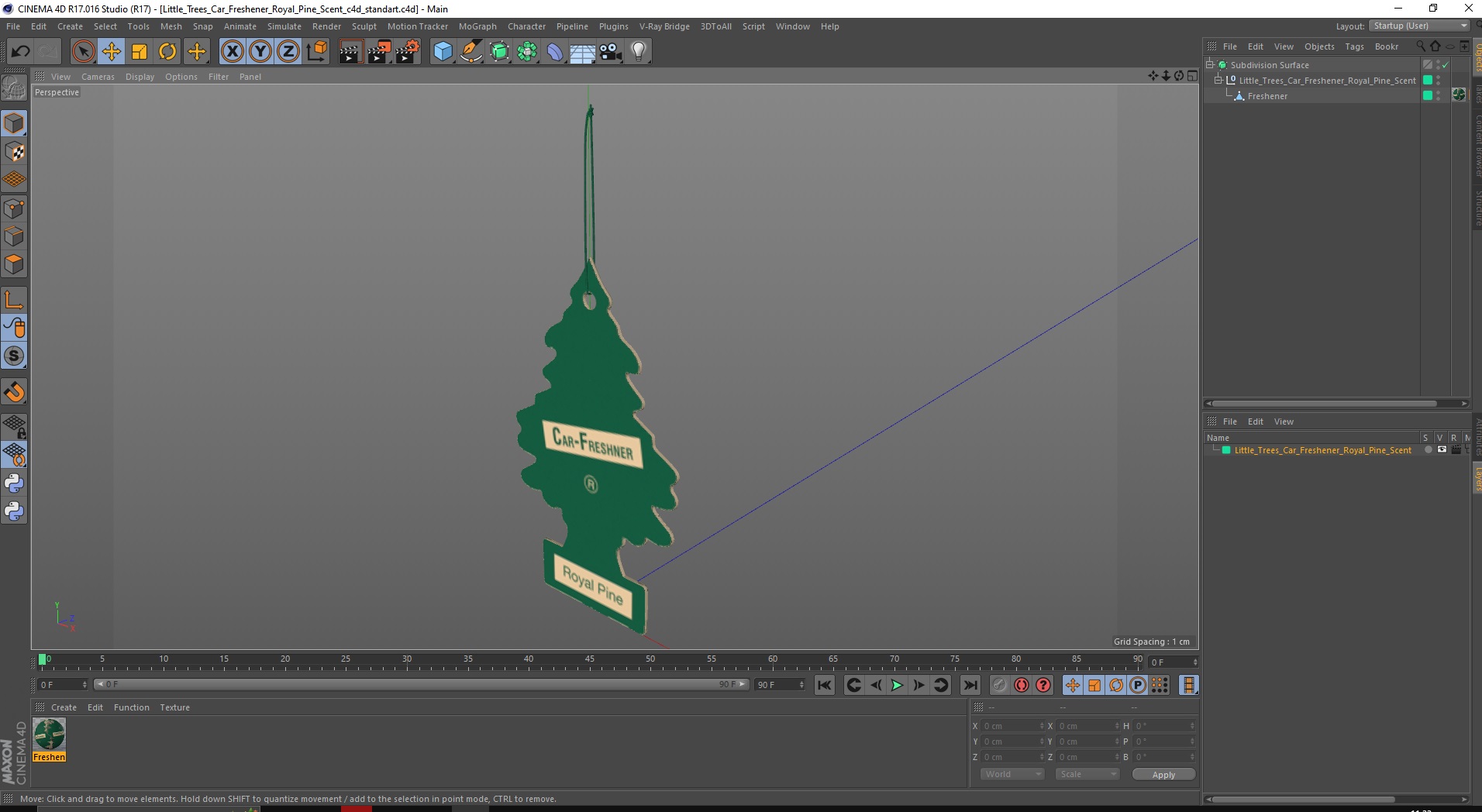Click the Apply button

1163,775
